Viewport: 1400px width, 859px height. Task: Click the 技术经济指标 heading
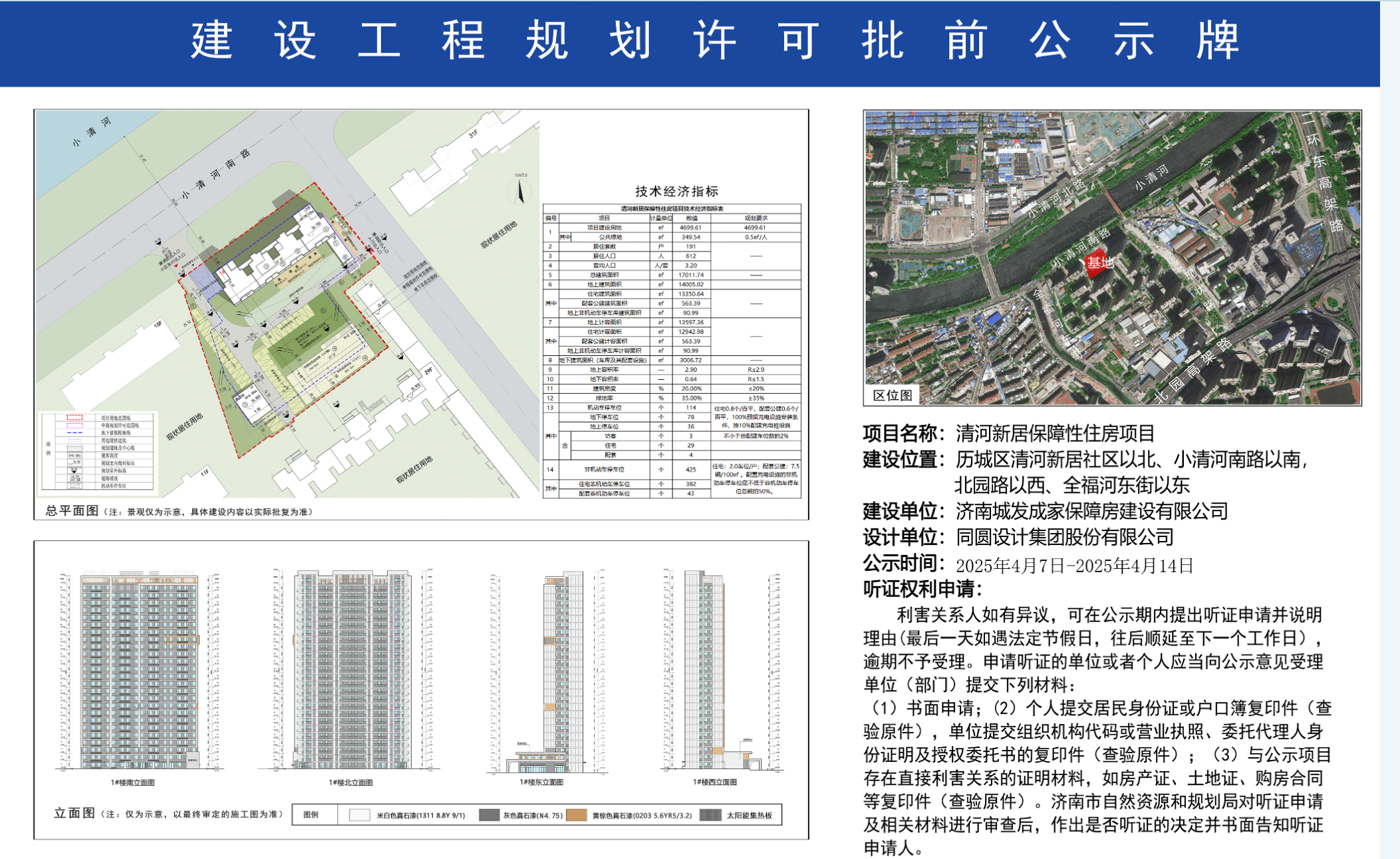click(676, 192)
